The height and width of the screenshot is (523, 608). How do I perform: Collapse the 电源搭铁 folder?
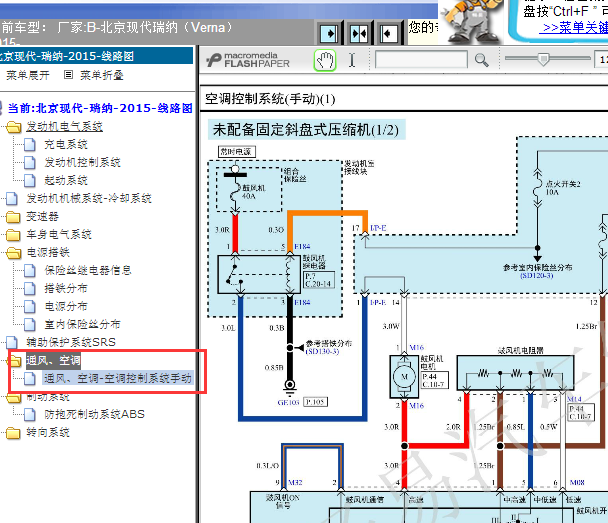tap(14, 253)
